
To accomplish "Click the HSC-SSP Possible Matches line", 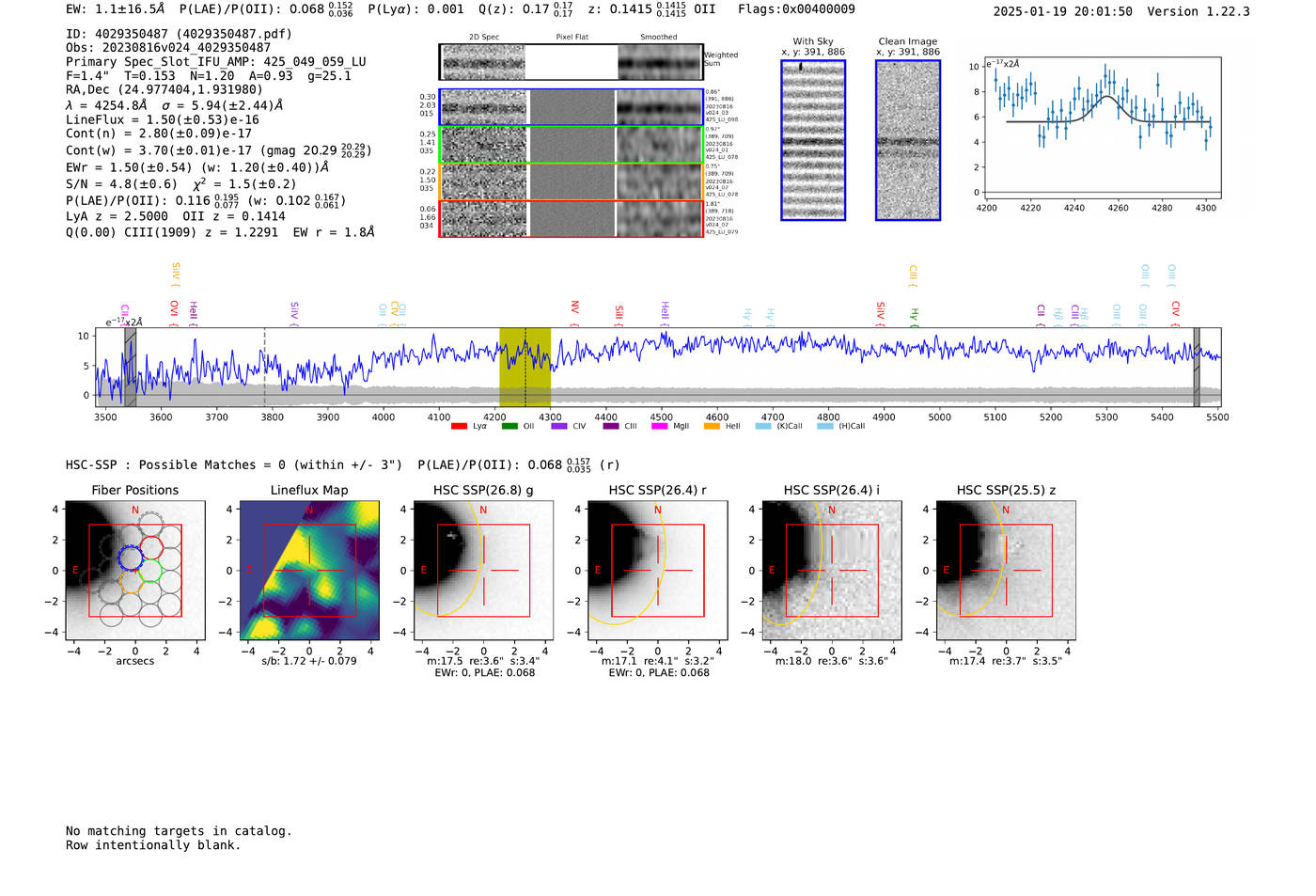I will (343, 465).
